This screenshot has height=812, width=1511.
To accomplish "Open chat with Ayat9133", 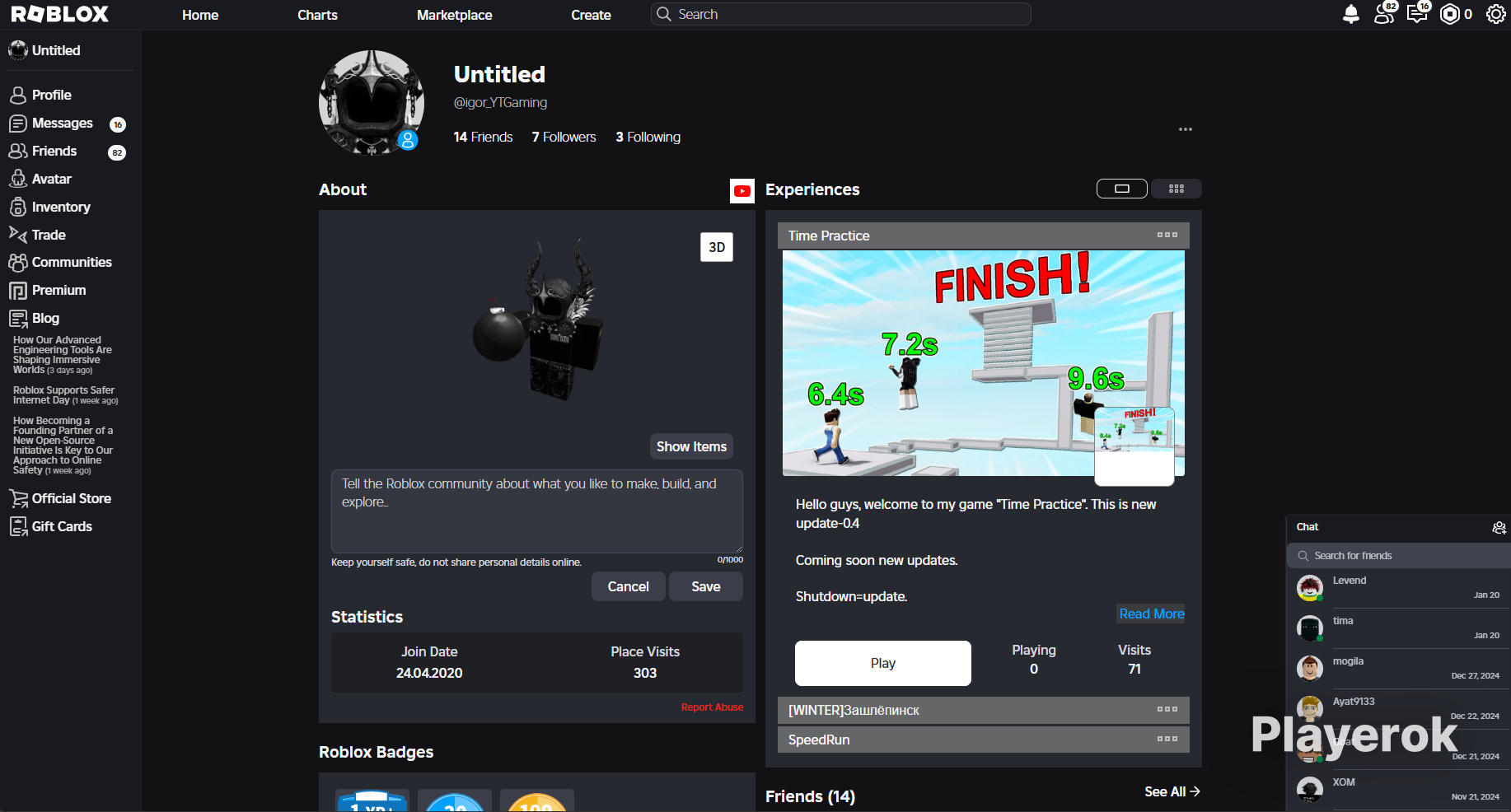I will [x=1399, y=709].
